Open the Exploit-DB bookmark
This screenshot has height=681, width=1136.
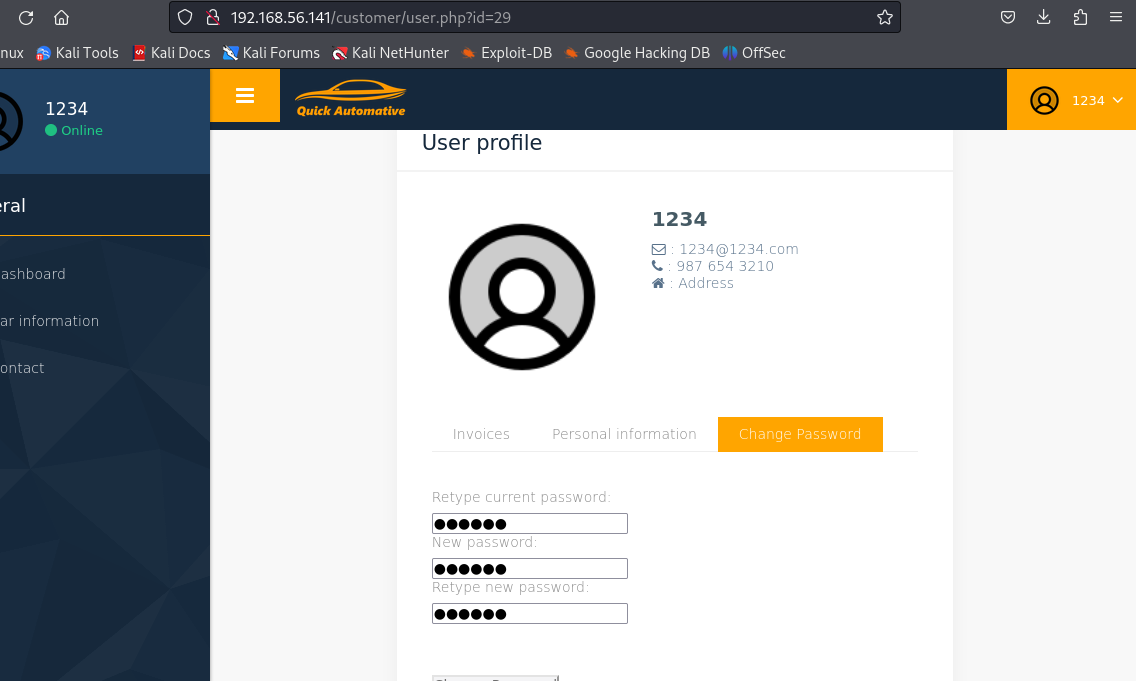pos(507,53)
